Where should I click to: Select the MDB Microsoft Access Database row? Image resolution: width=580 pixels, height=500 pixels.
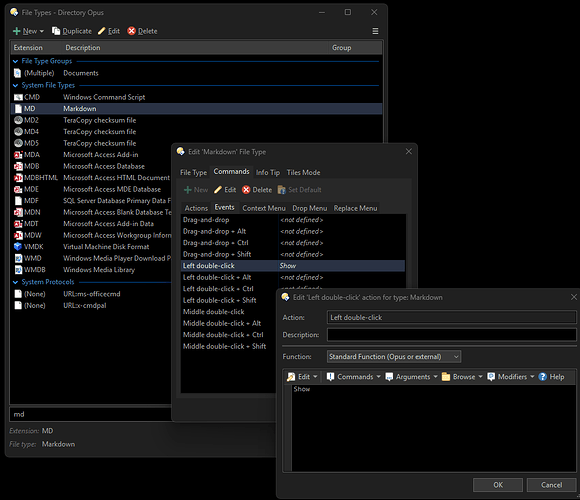[x=92, y=166]
